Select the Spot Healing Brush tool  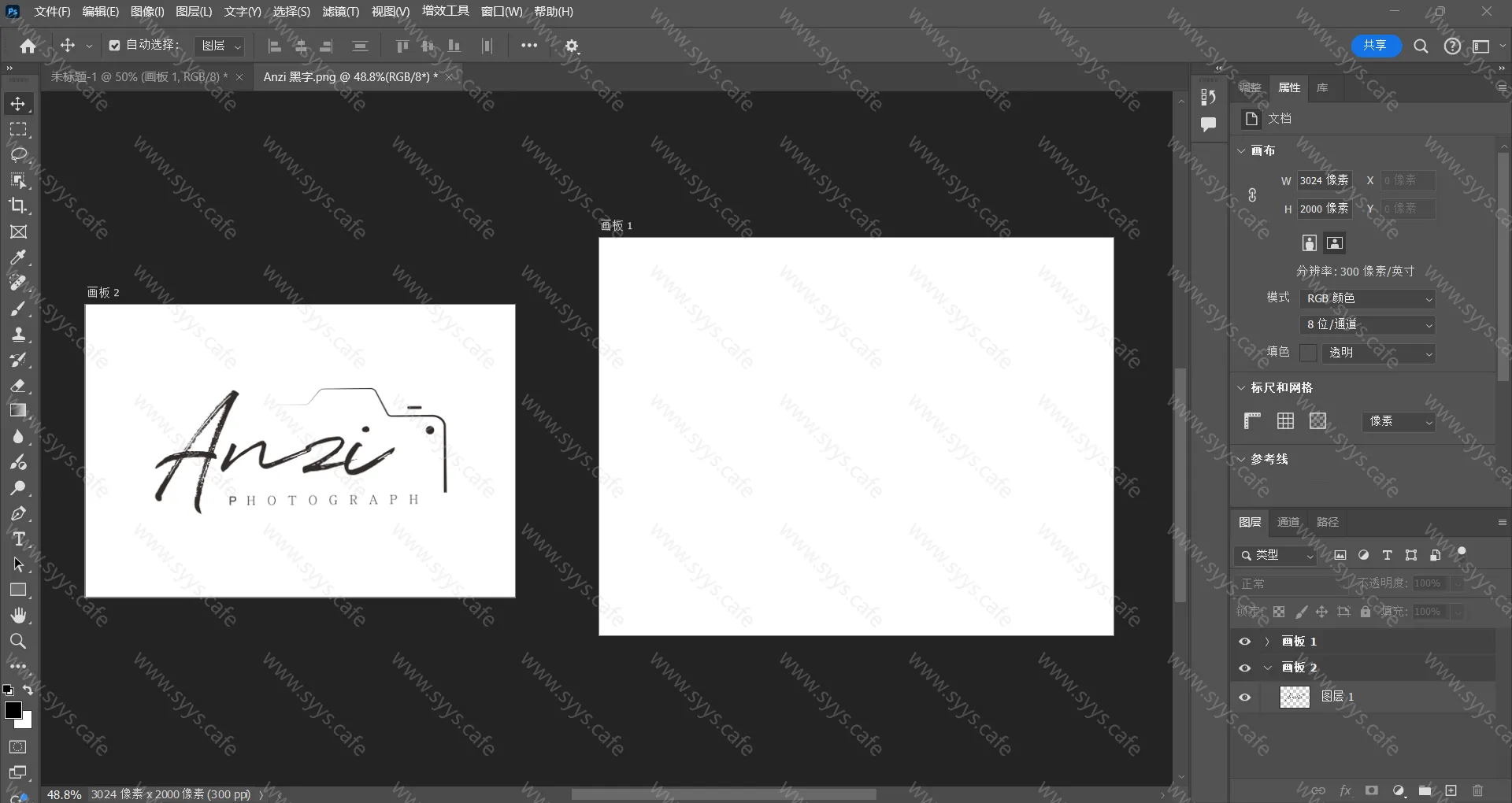18,283
